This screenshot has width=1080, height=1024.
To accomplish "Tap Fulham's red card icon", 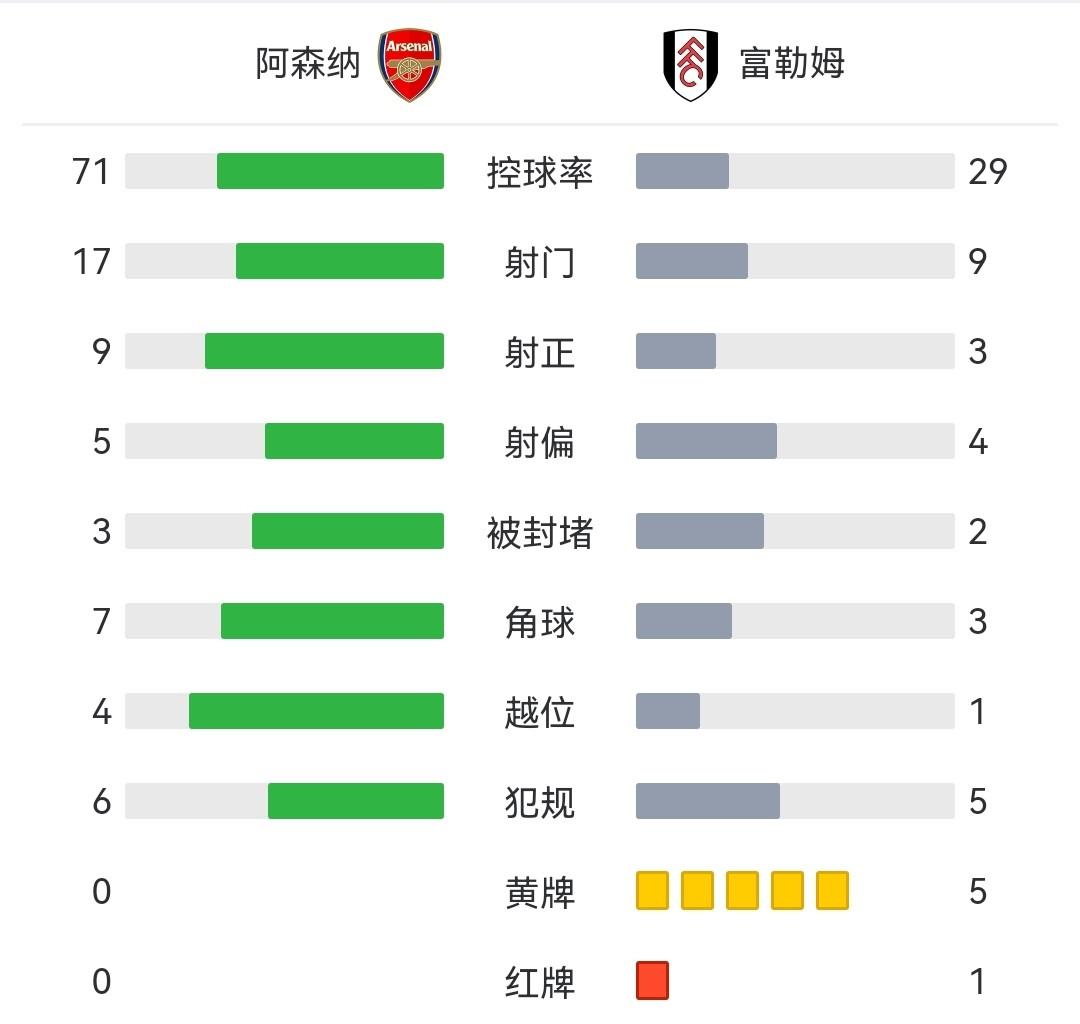I will (x=652, y=981).
